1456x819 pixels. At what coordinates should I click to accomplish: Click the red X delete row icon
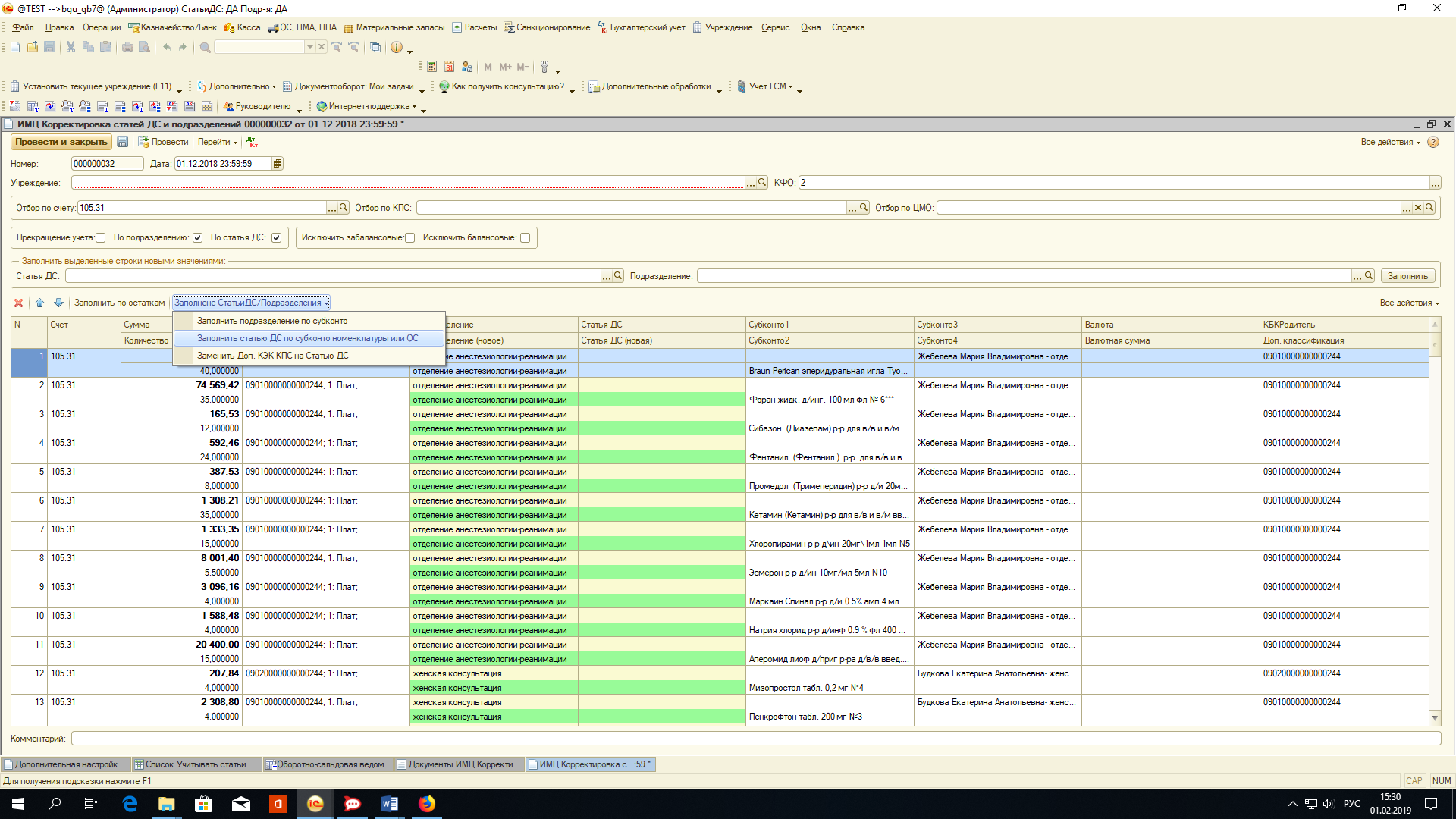(18, 303)
